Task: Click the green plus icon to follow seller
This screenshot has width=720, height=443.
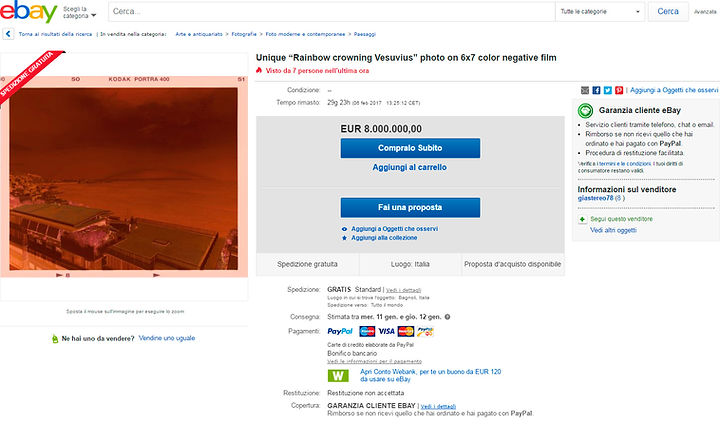Action: (582, 219)
